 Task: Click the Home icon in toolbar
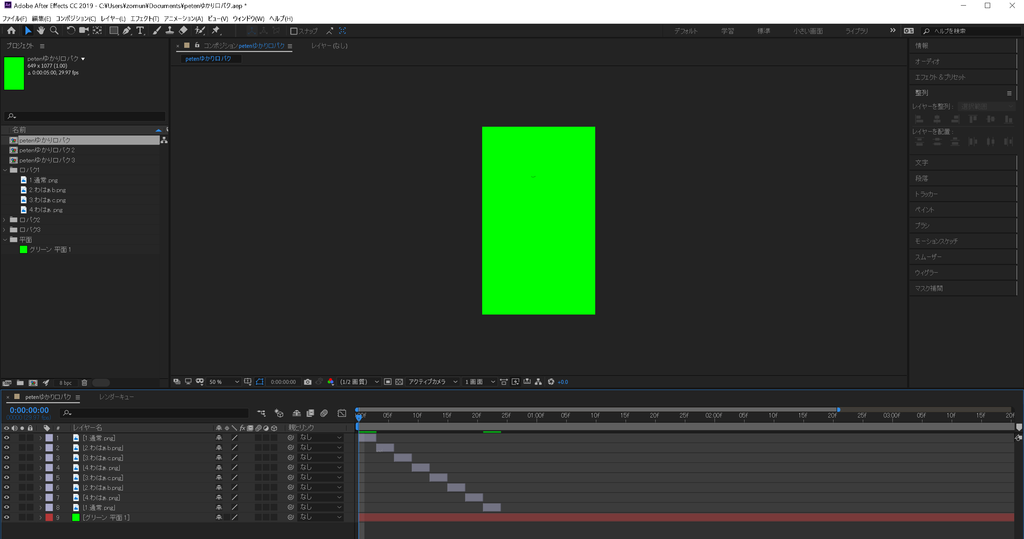click(x=11, y=31)
